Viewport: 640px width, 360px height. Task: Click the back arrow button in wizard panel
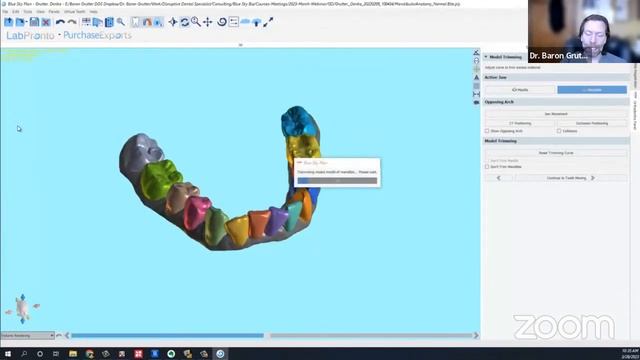coord(499,178)
